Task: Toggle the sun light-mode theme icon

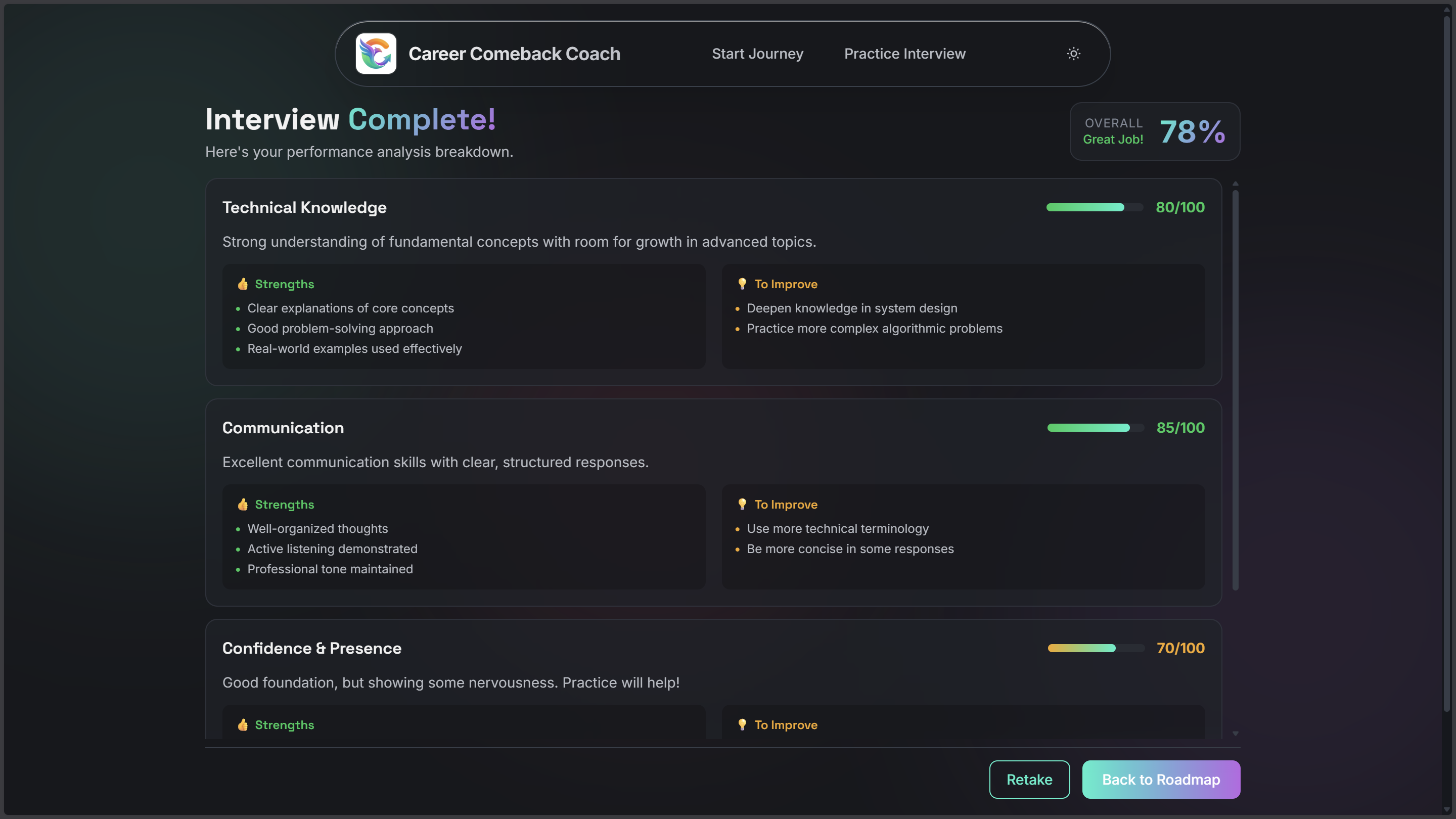Action: coord(1073,54)
